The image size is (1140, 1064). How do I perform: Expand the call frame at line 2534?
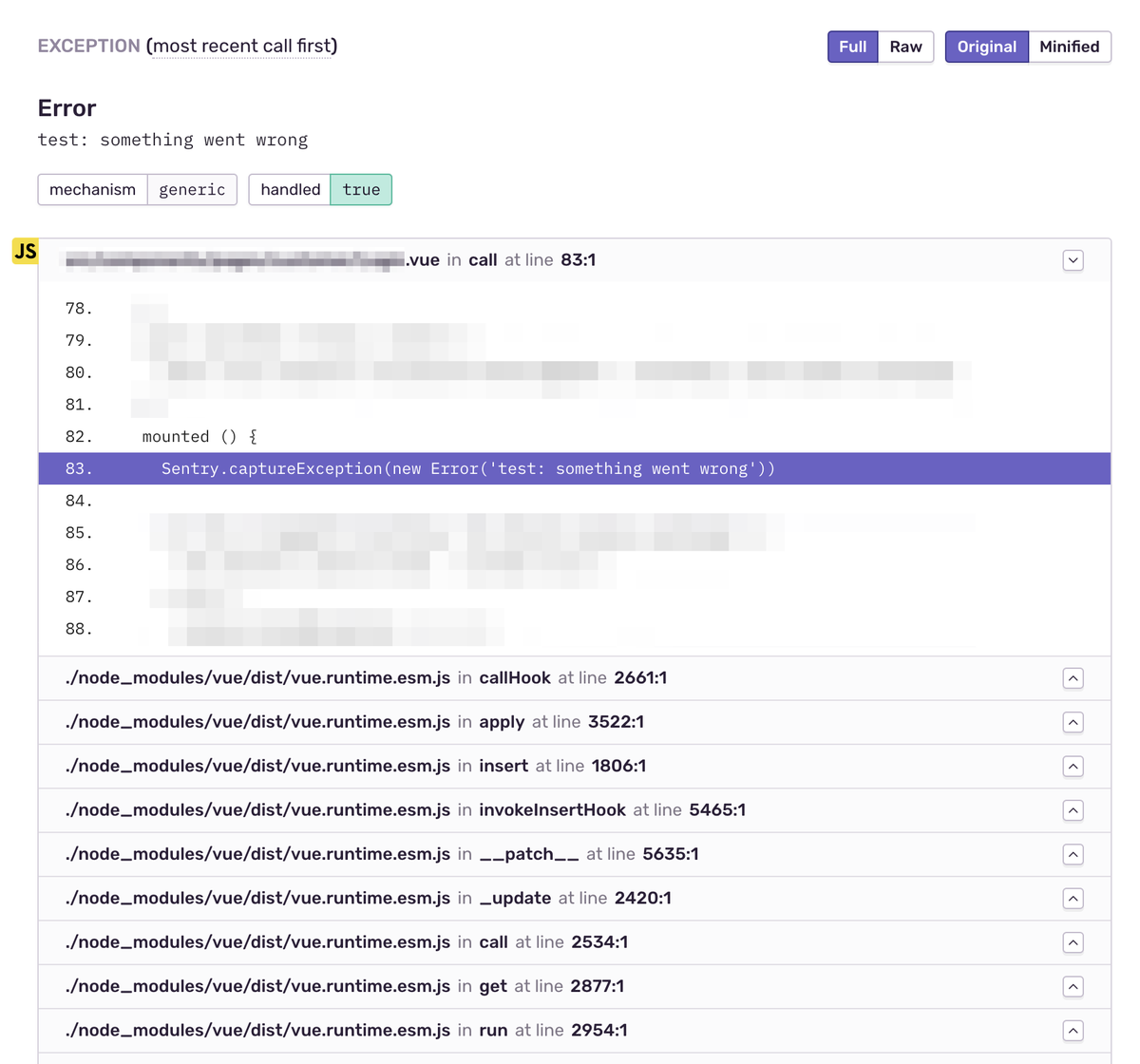click(1073, 942)
